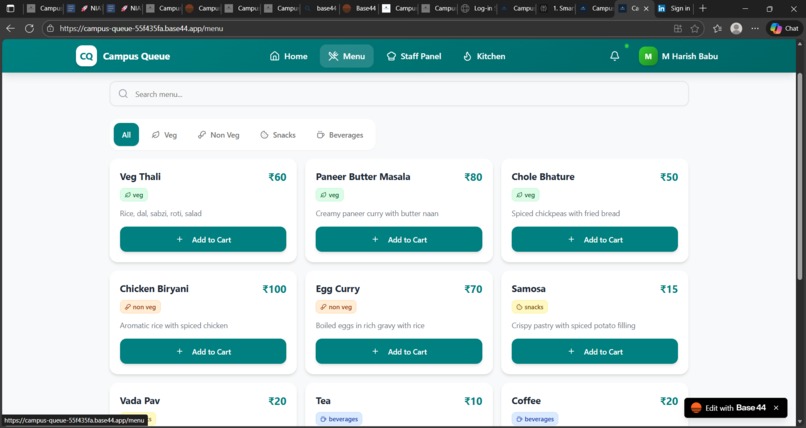This screenshot has width=806, height=428.
Task: Open the browser favorites icon
Action: click(x=717, y=29)
